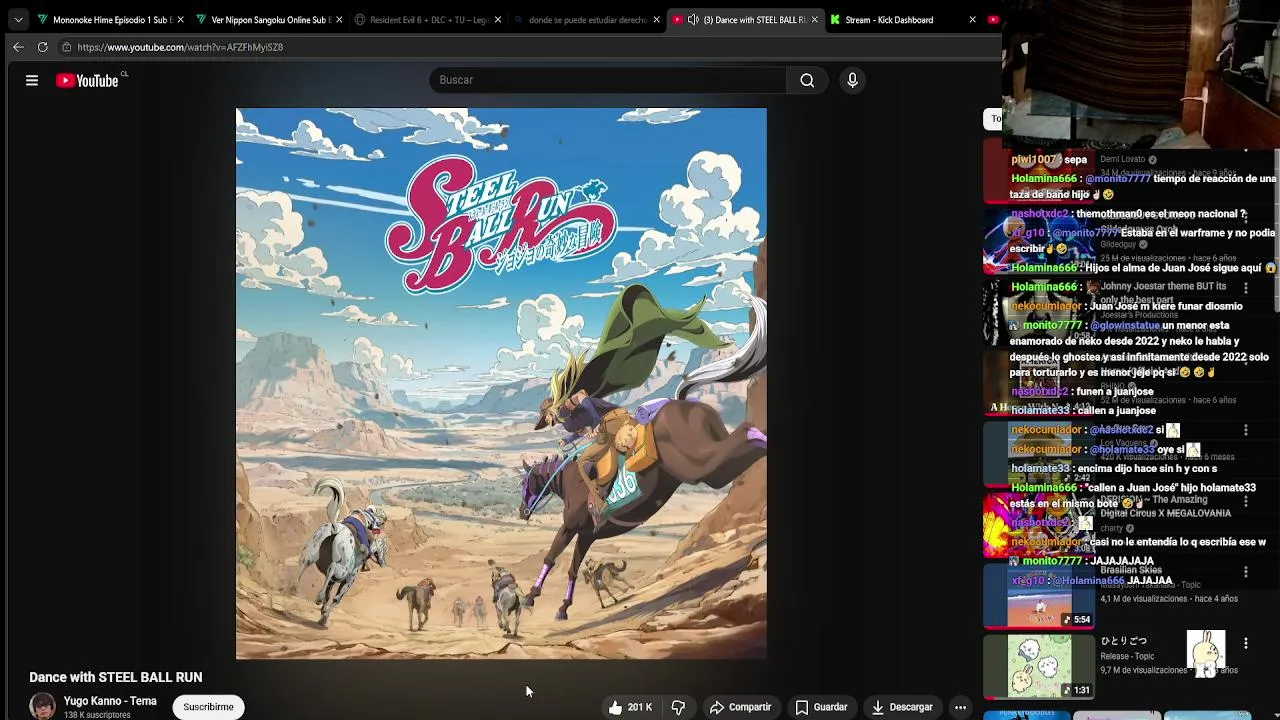The width and height of the screenshot is (1280, 720).
Task: Open the 1:31 Release Topic thumbnail
Action: point(1038,666)
